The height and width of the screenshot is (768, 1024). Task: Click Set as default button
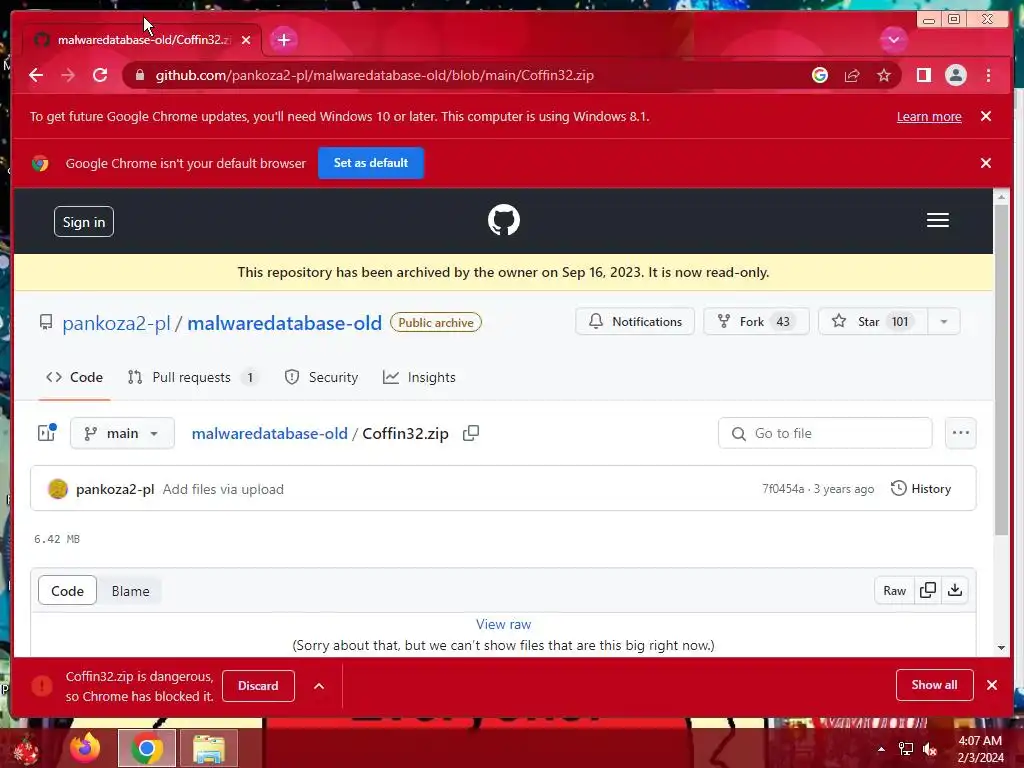371,163
